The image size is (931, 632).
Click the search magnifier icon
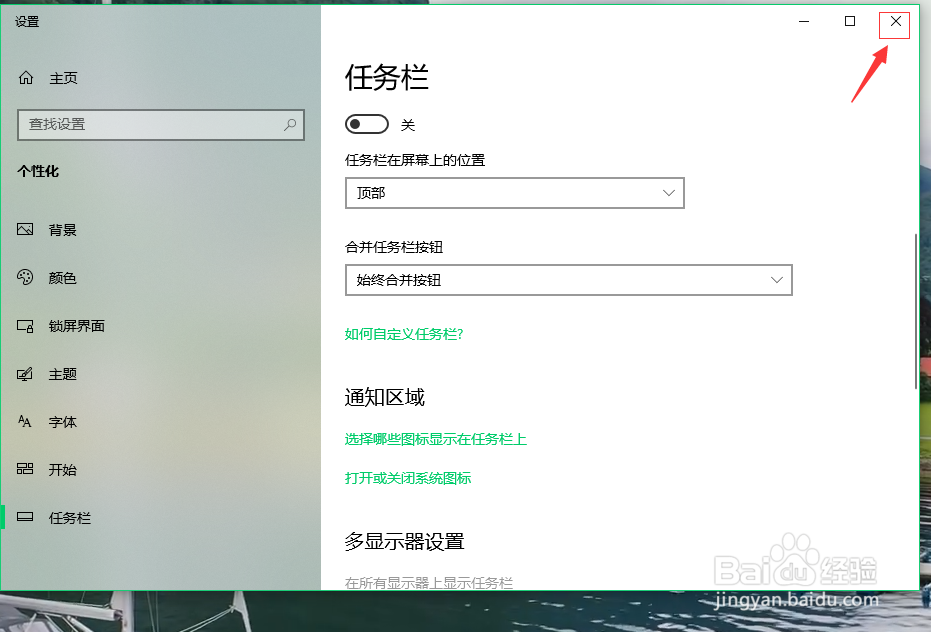point(290,125)
